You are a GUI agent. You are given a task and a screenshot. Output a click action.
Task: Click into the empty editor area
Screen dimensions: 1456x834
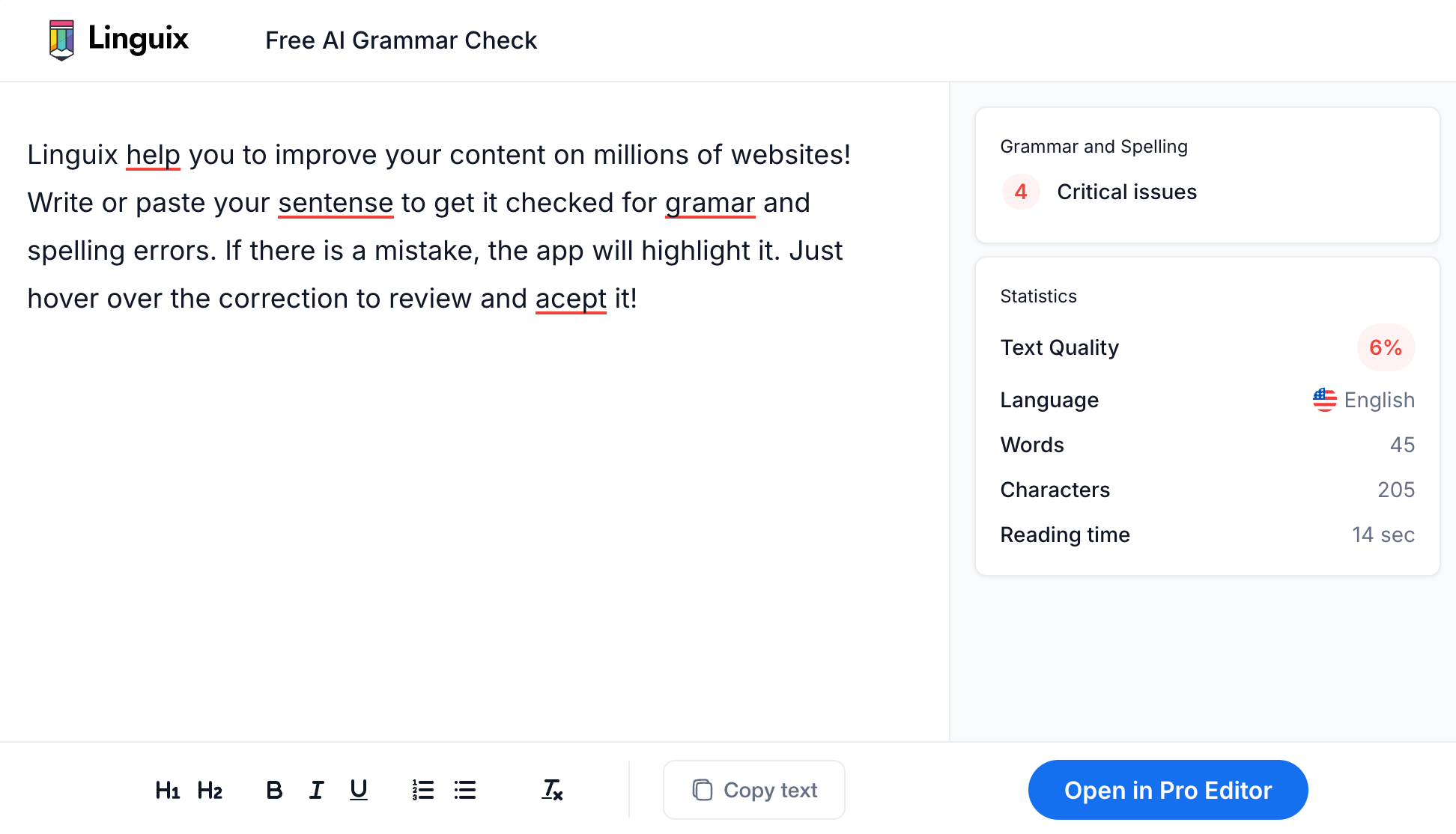click(473, 524)
